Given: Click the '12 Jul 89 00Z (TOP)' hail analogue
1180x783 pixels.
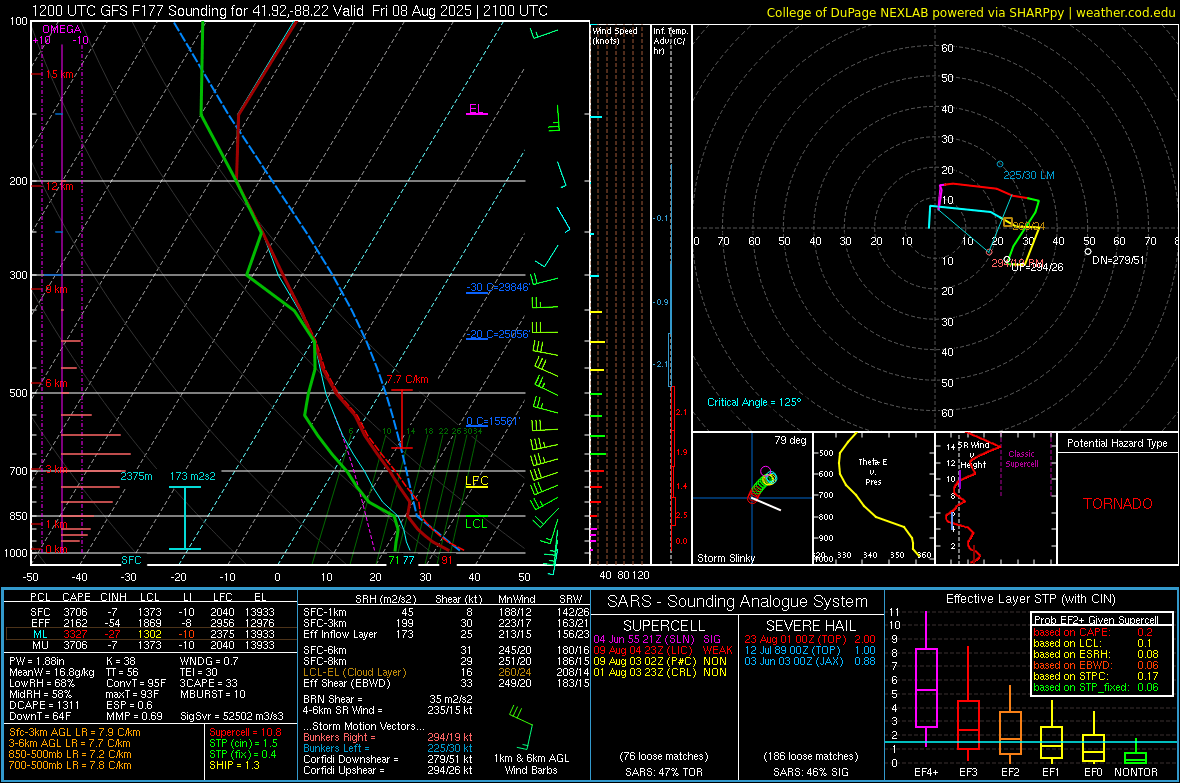Looking at the screenshot, I should (792, 650).
